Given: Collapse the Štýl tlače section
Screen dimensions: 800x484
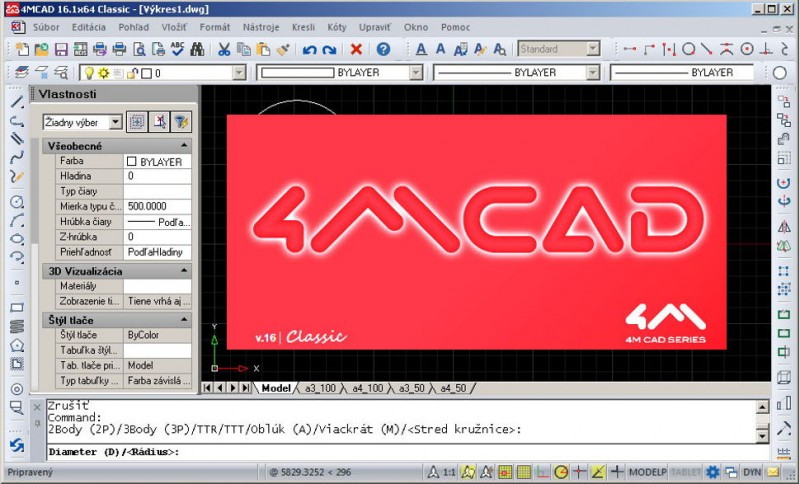Looking at the screenshot, I should click(x=184, y=320).
